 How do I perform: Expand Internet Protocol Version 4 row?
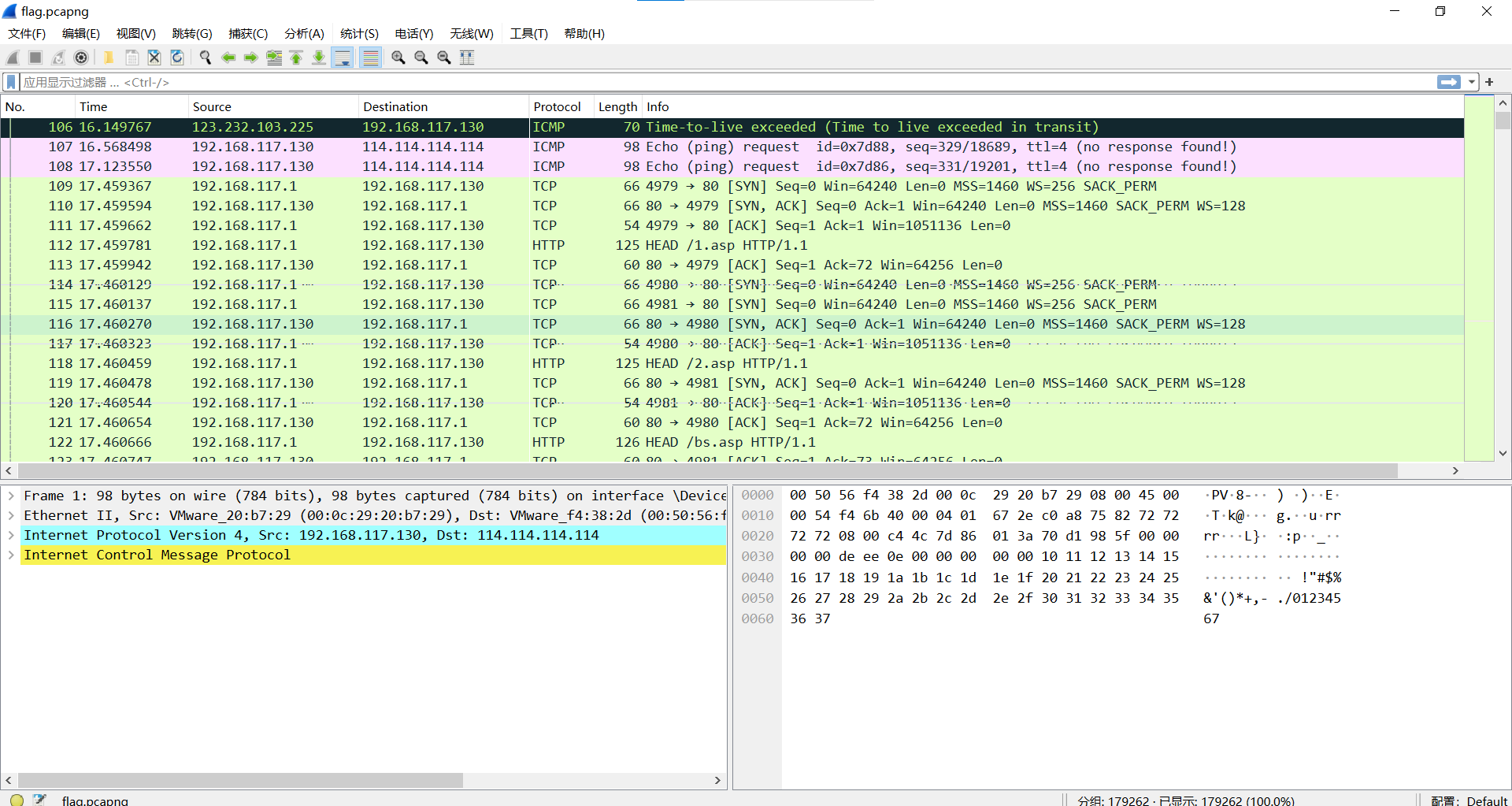[11, 535]
